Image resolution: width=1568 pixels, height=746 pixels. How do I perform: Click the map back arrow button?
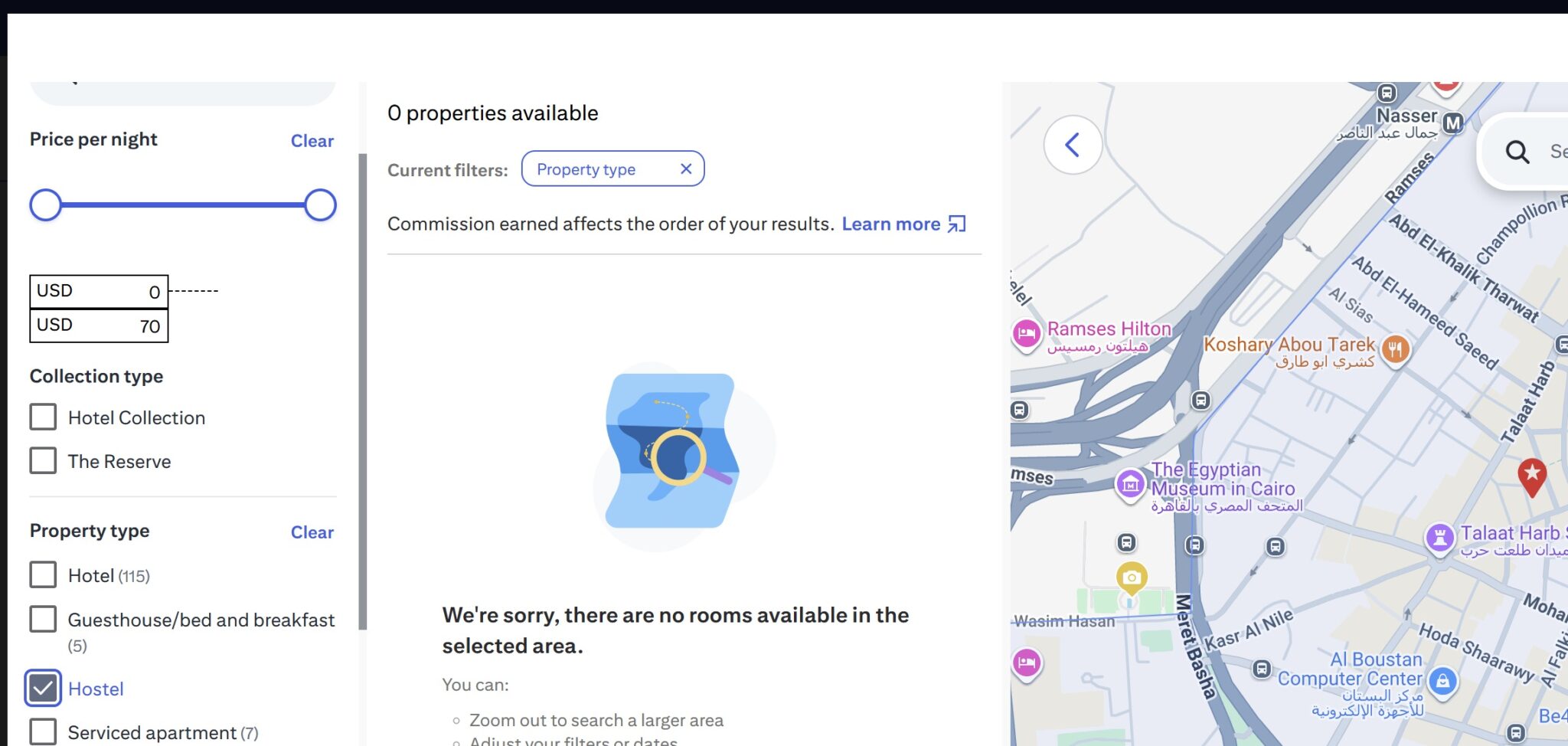pyautogui.click(x=1073, y=145)
